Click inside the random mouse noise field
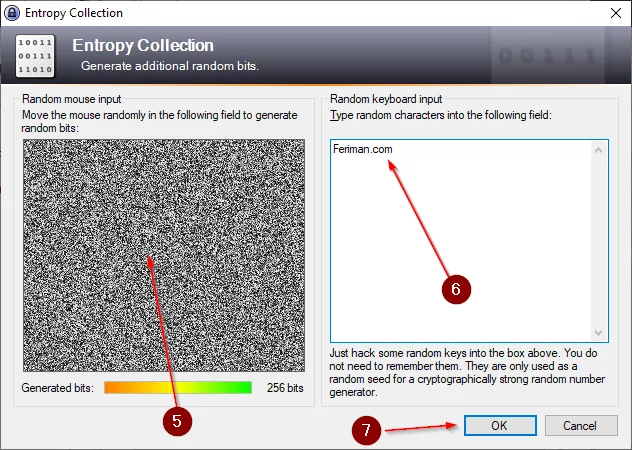The height and width of the screenshot is (450, 632). [164, 255]
